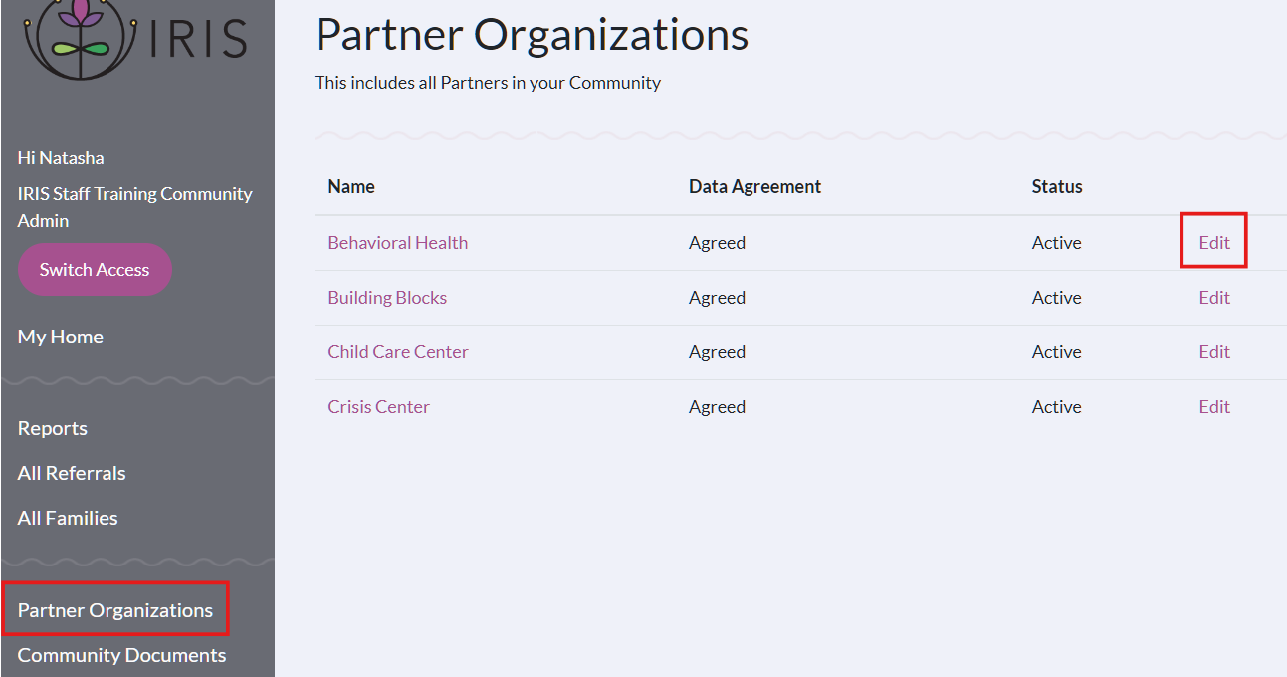
Task: Open Community Documents sidebar item
Action: pos(122,655)
